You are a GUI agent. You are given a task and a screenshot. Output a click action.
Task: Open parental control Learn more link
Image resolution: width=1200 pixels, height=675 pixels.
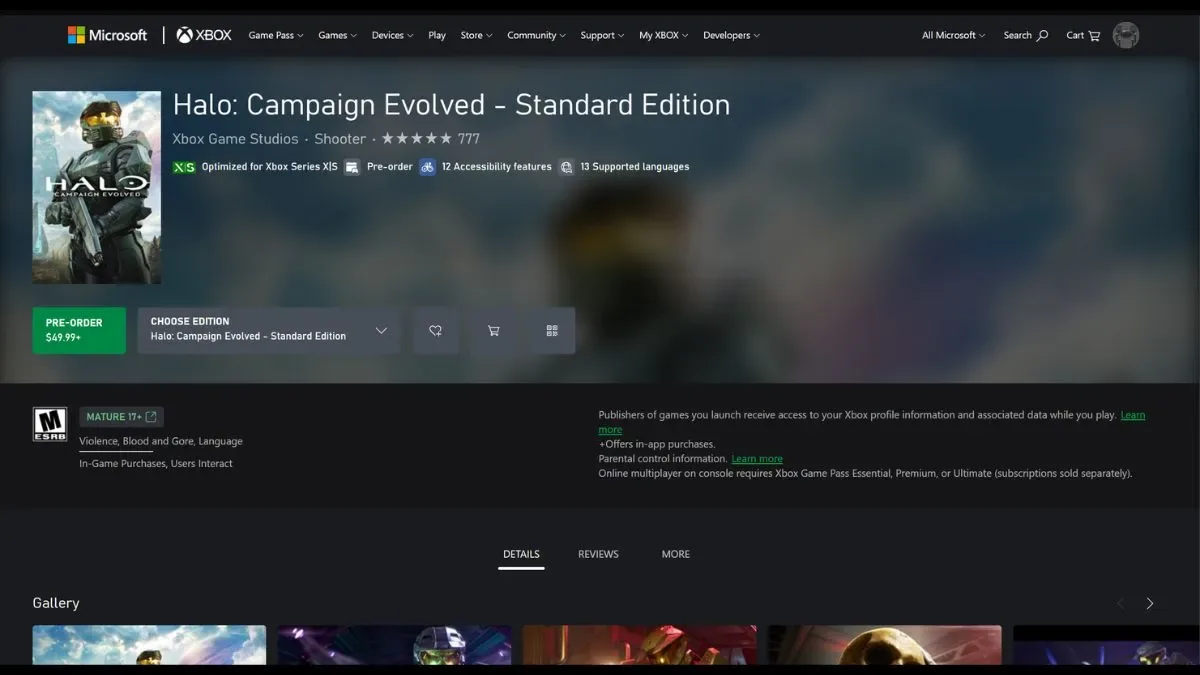pyautogui.click(x=757, y=459)
